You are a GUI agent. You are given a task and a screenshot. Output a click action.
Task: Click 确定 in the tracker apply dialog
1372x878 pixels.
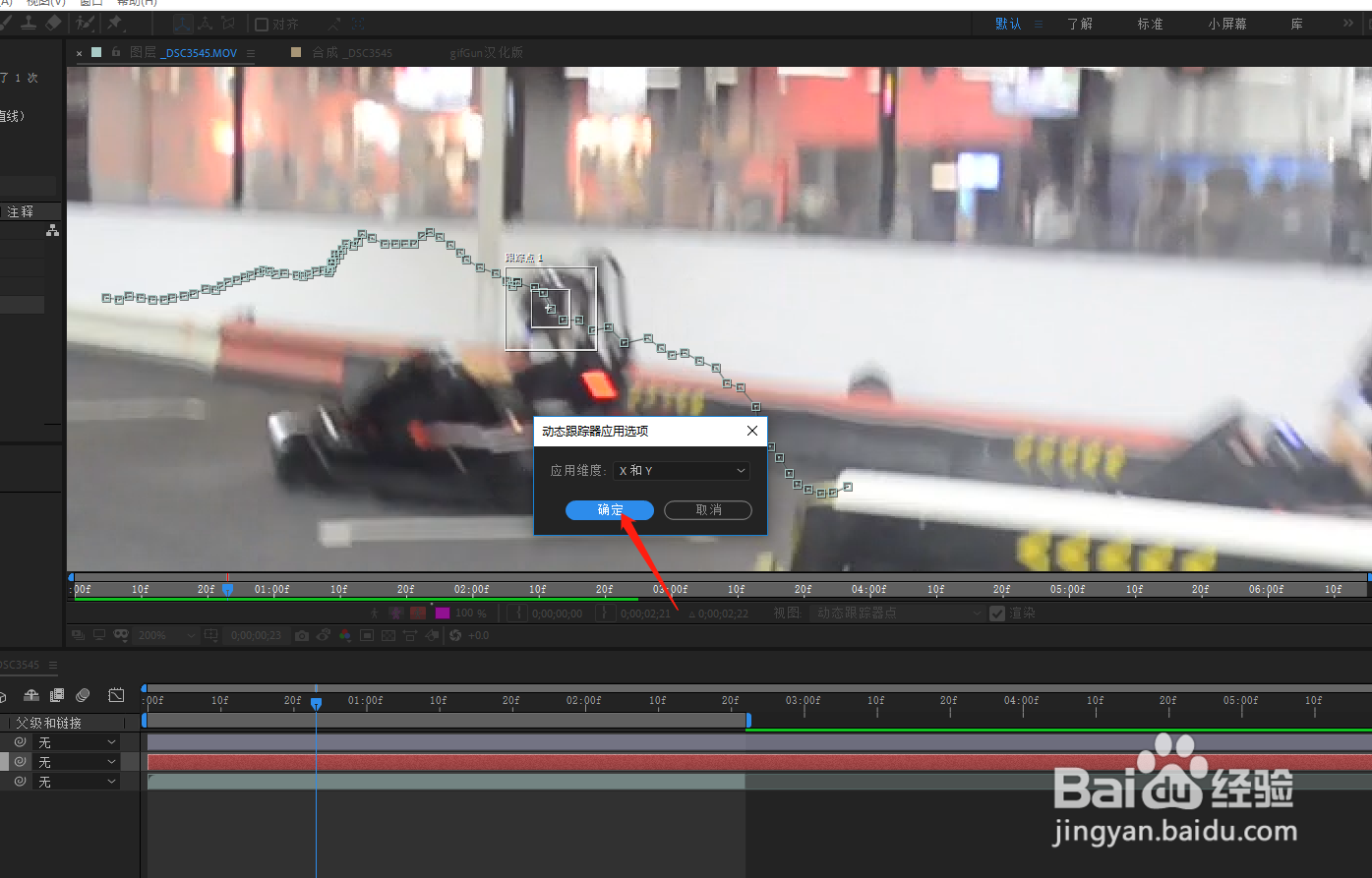pos(610,510)
